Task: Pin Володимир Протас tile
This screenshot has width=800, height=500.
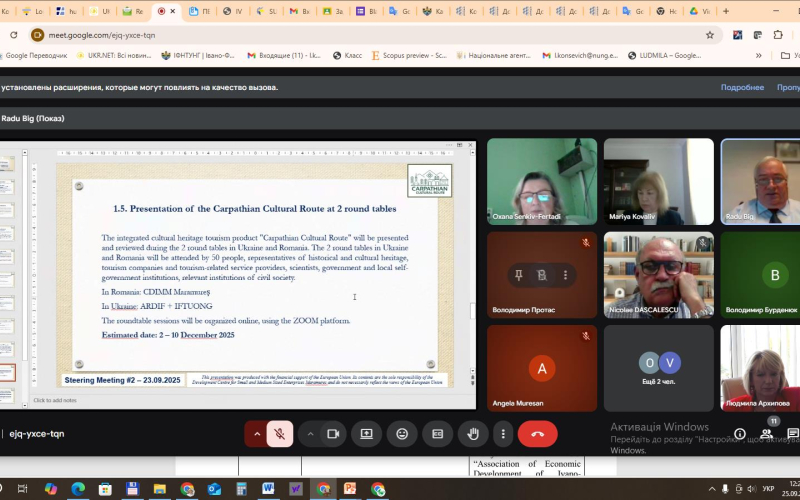Action: (x=518, y=275)
